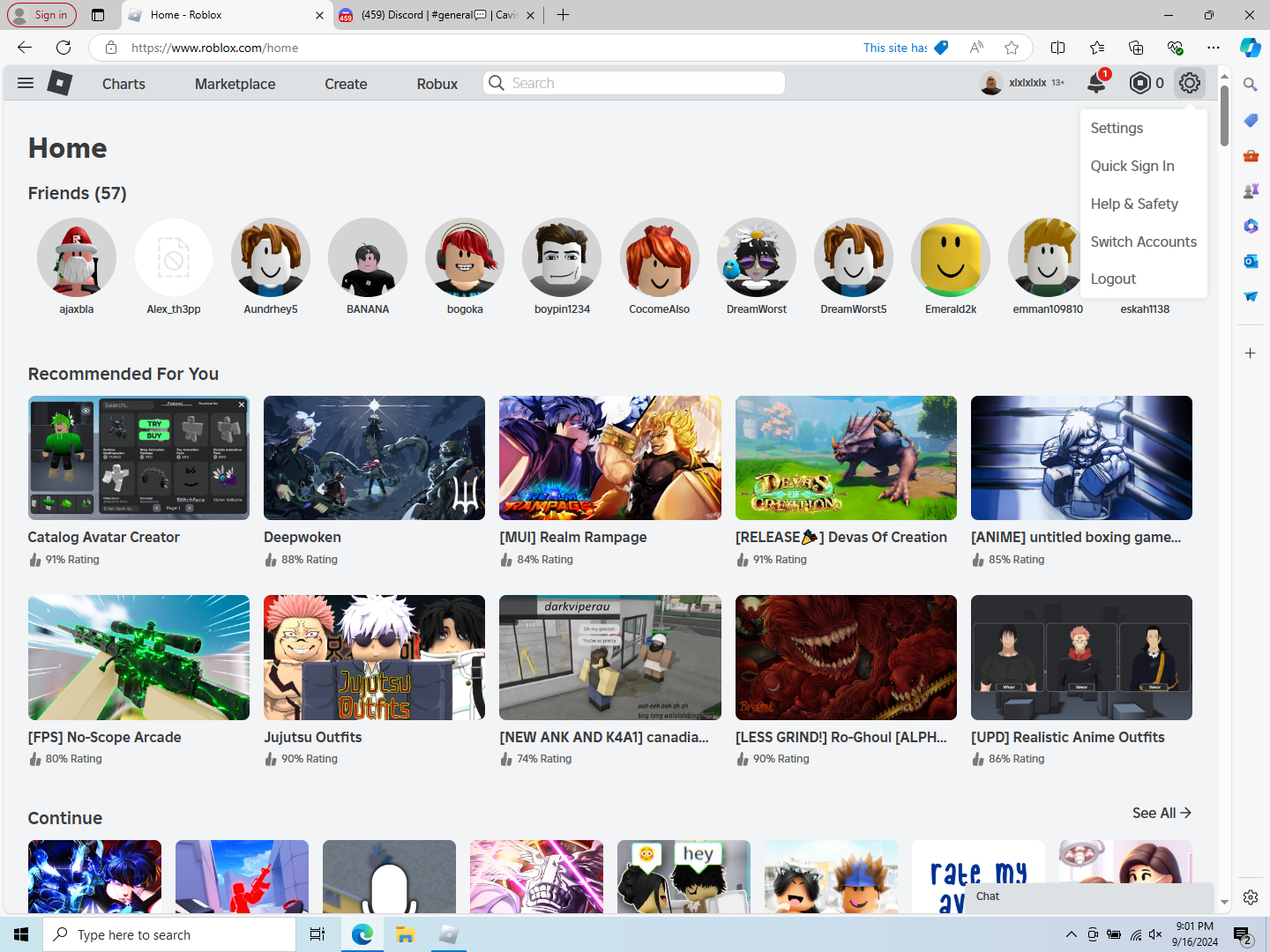Open the Charts page
This screenshot has width=1270, height=952.
tap(123, 84)
